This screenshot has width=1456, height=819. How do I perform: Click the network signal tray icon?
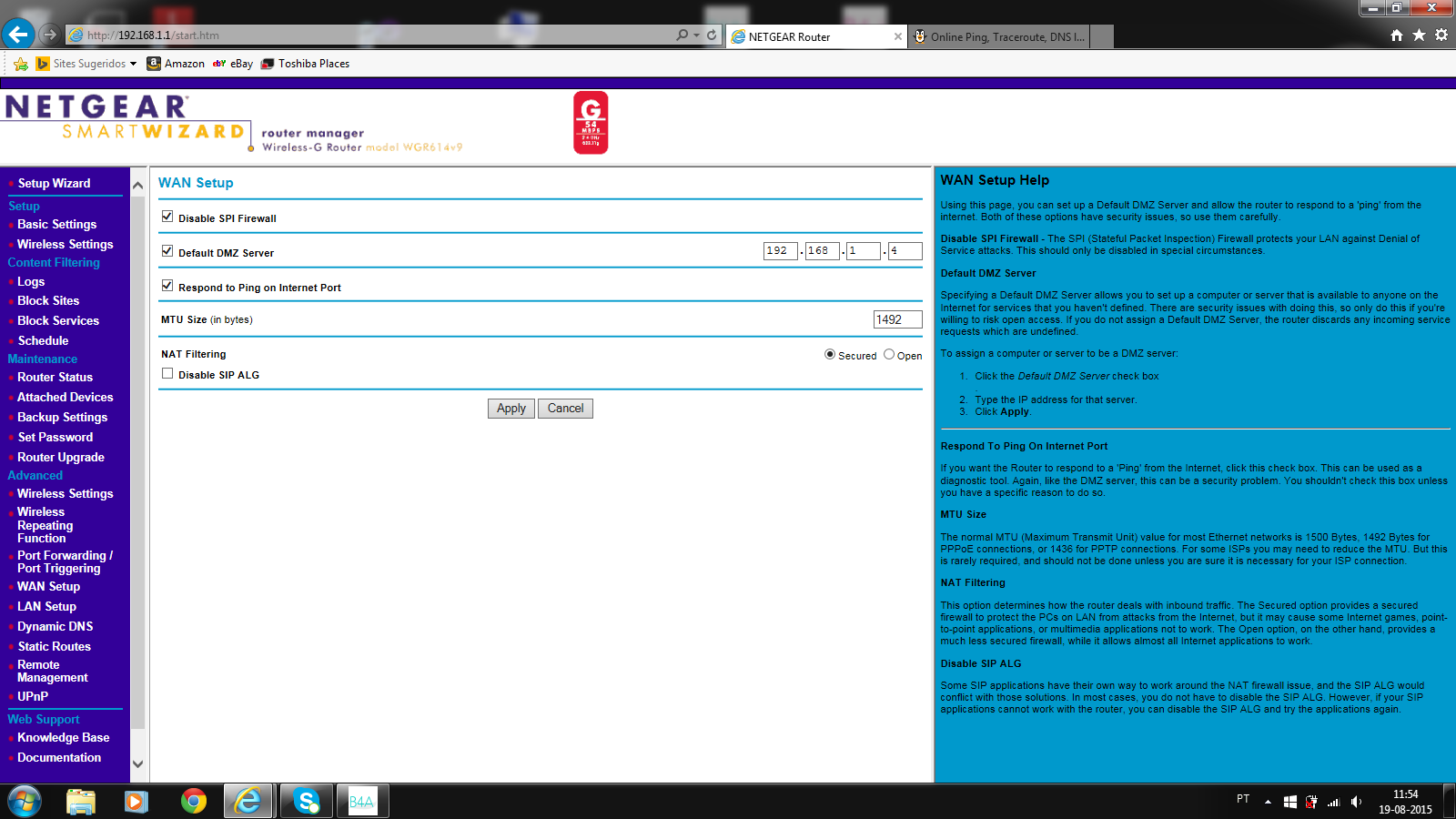pos(1334,802)
